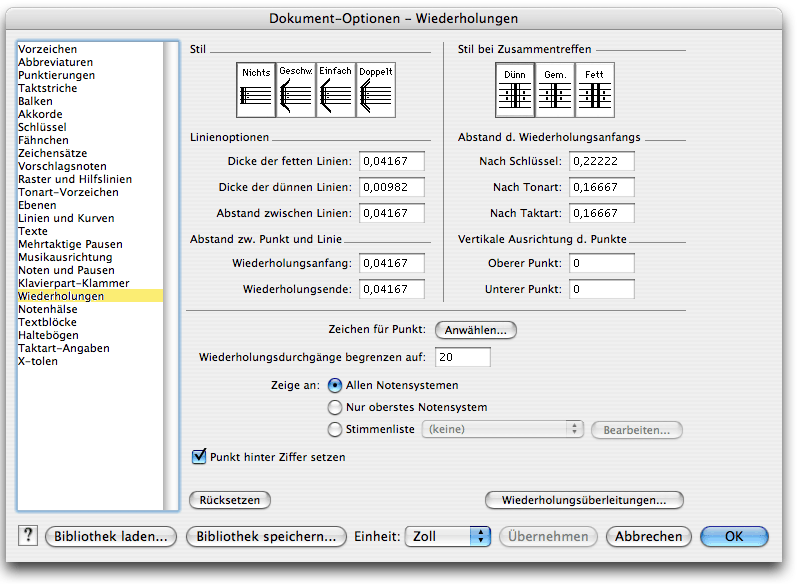The image size is (801, 584).
Task: Click Bibliothek laden...
Action: click(111, 536)
